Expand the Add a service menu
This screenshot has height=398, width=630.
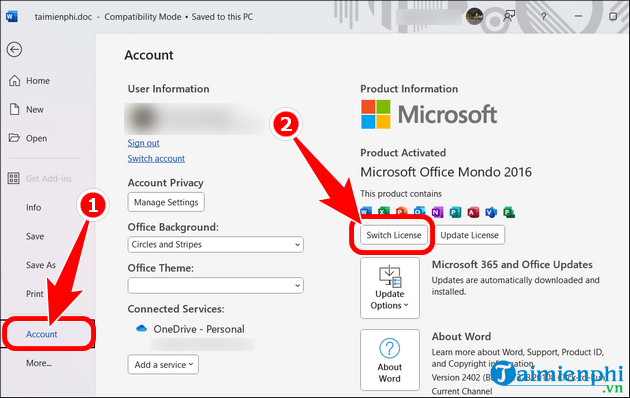pyautogui.click(x=163, y=365)
